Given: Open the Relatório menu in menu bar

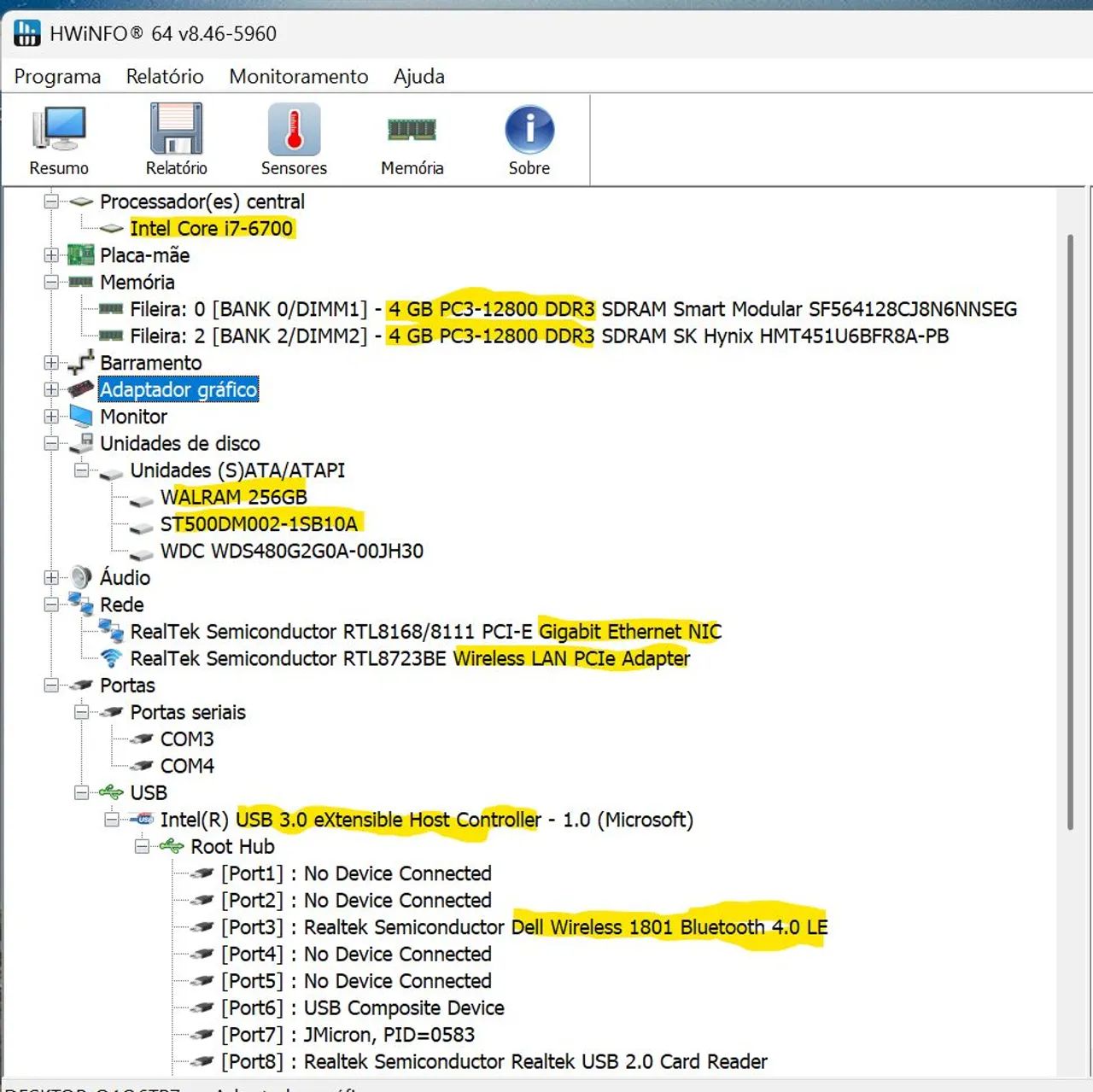Looking at the screenshot, I should 165,76.
